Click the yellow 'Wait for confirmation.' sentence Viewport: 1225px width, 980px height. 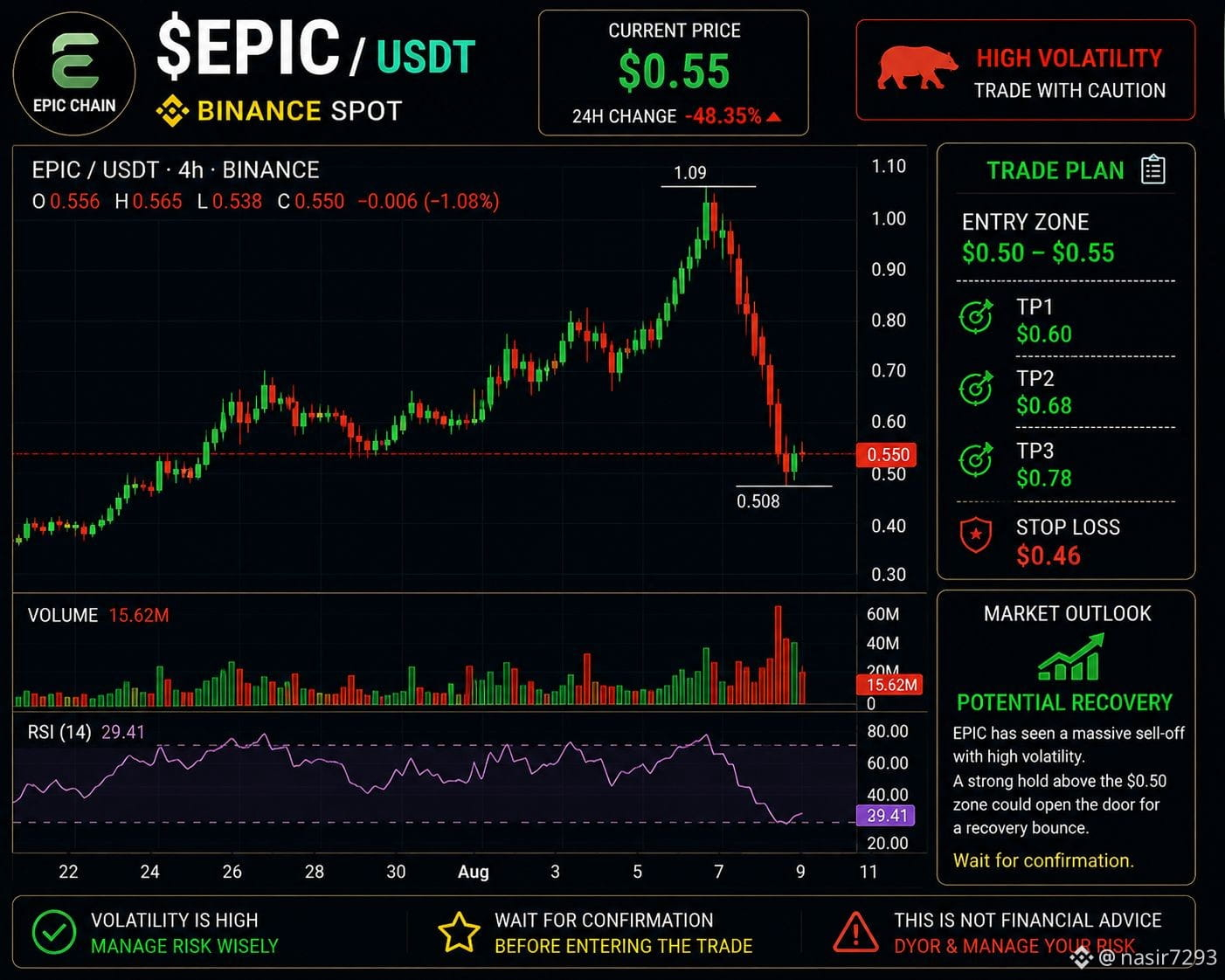pos(1043,861)
